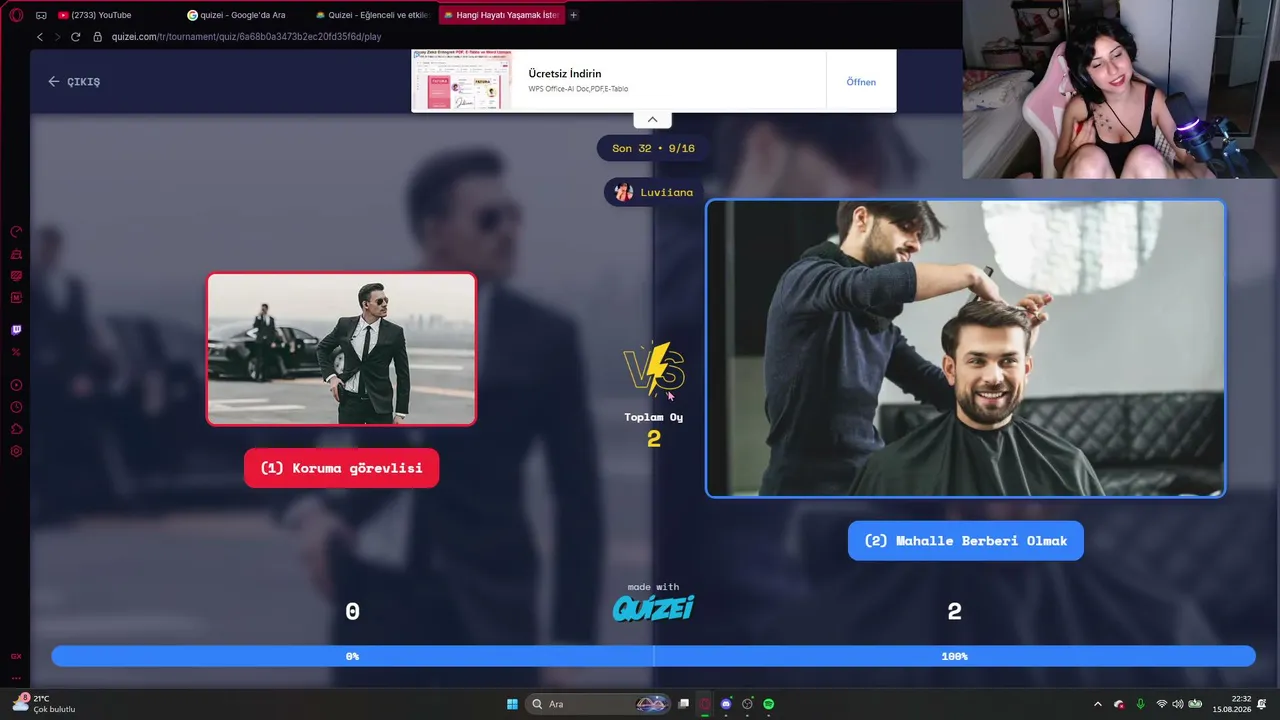This screenshot has height=720, width=1280.
Task: Open GX Control in the Opera sidebar
Action: pos(16,232)
